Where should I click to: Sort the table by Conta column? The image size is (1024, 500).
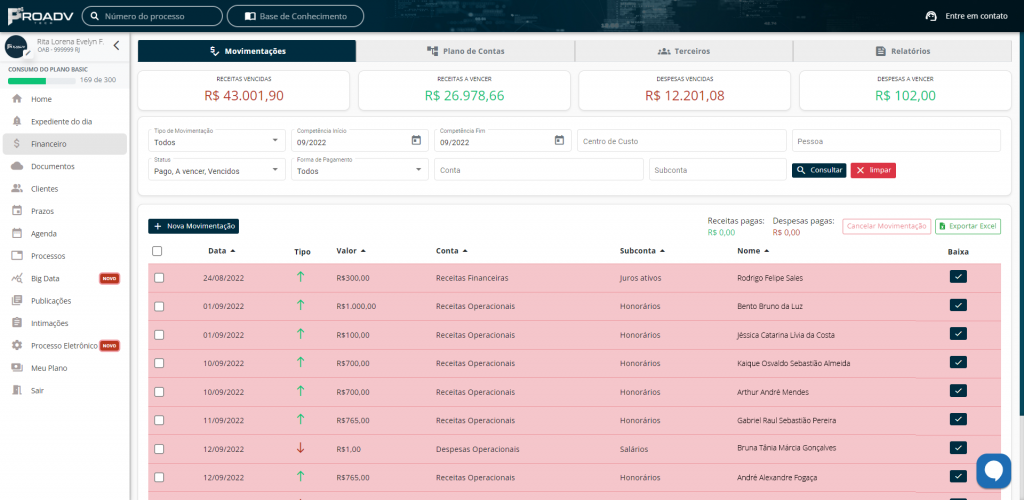coord(451,251)
